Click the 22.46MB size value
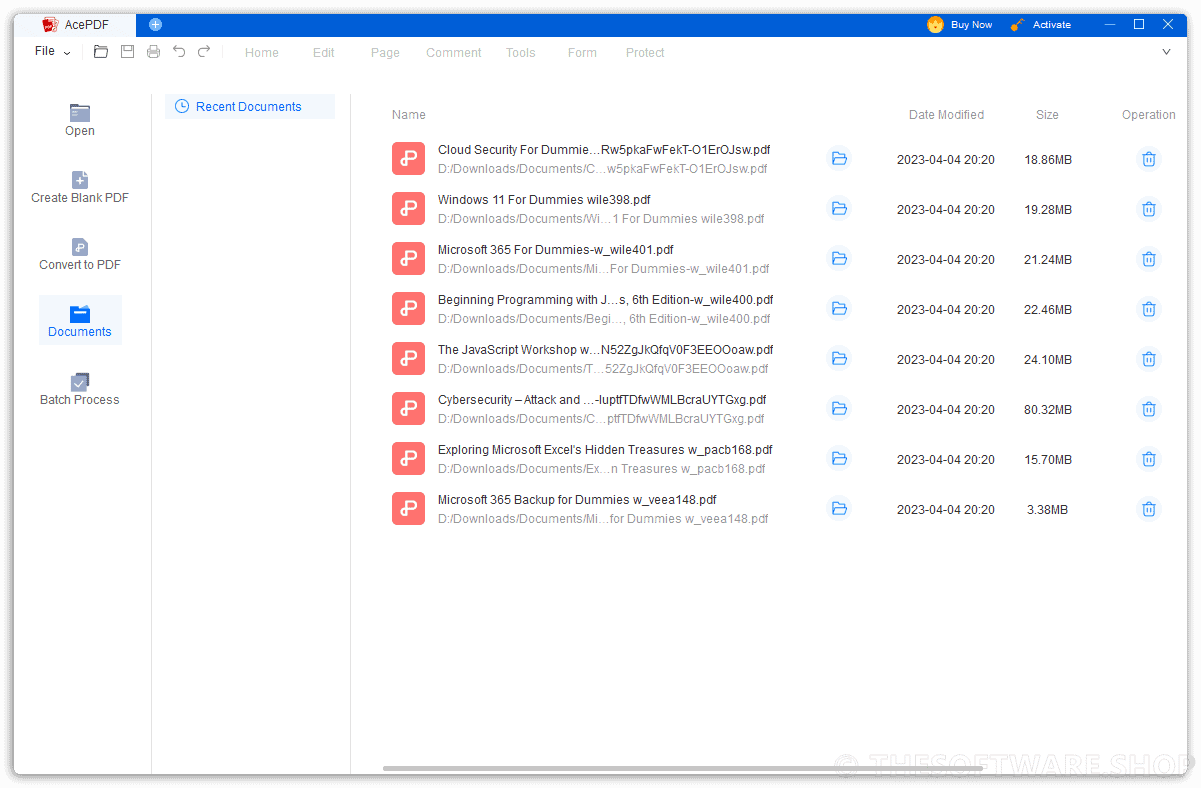 (x=1048, y=310)
